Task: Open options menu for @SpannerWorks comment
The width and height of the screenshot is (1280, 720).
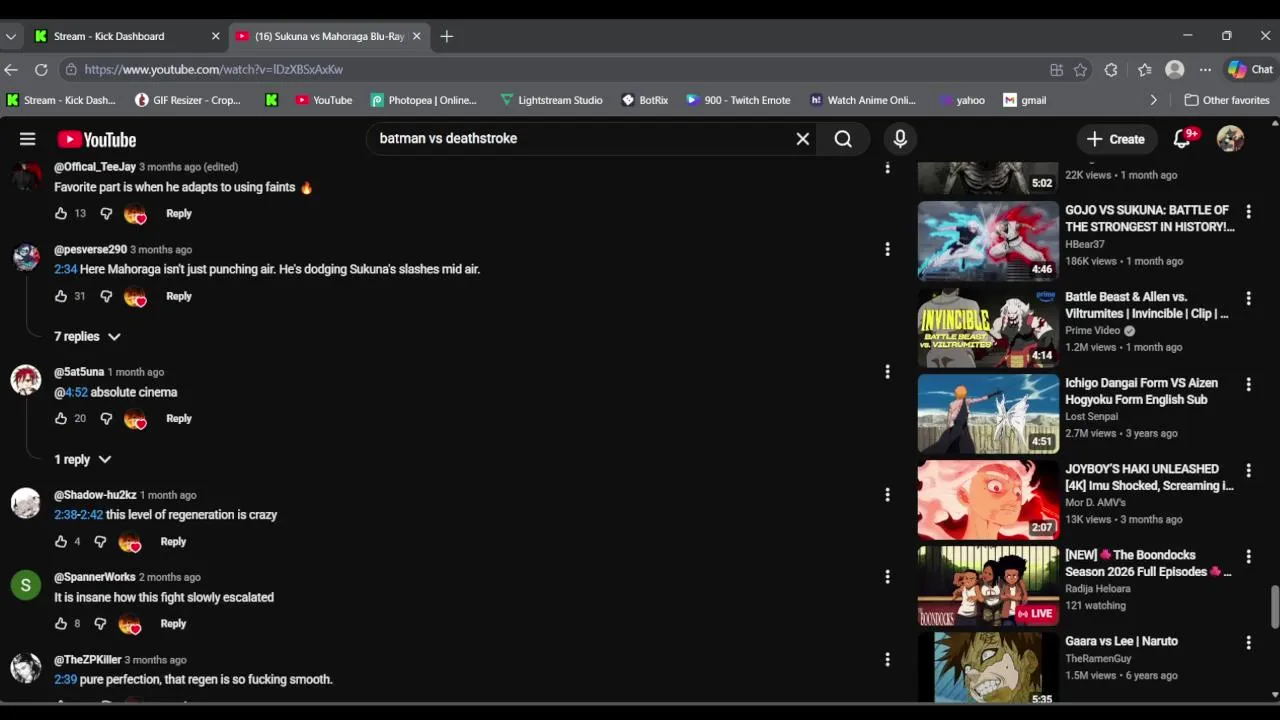Action: click(887, 577)
